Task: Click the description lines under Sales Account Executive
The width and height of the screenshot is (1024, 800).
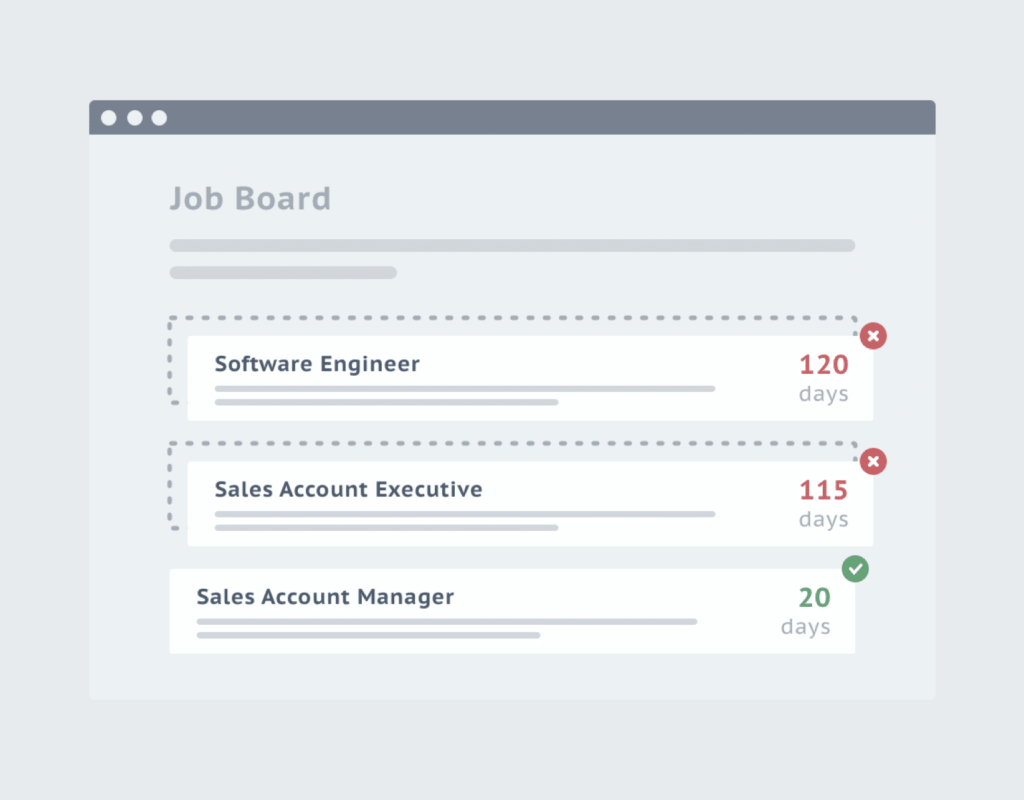Action: click(x=465, y=521)
